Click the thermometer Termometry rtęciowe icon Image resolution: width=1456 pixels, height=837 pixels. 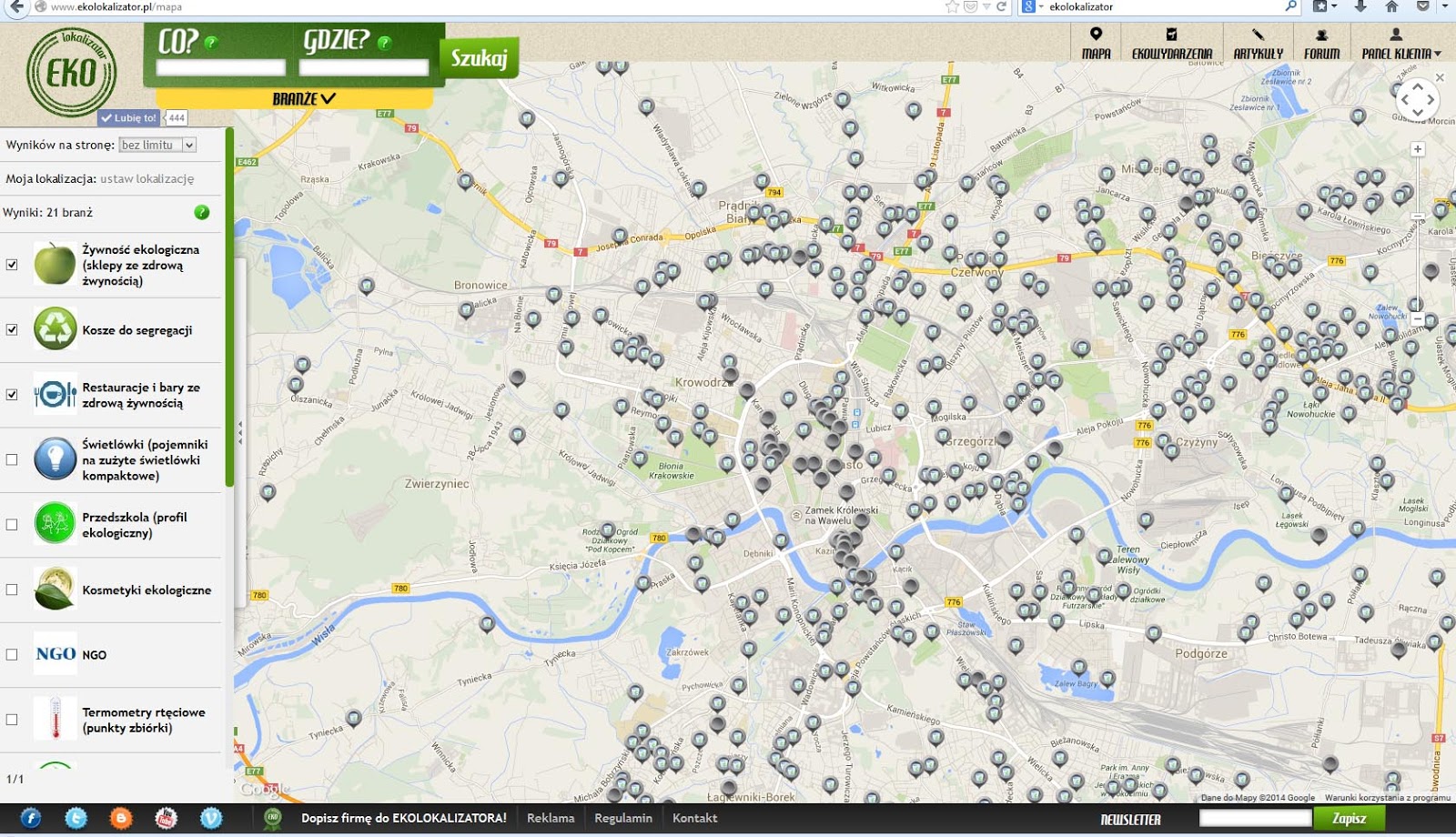55,719
